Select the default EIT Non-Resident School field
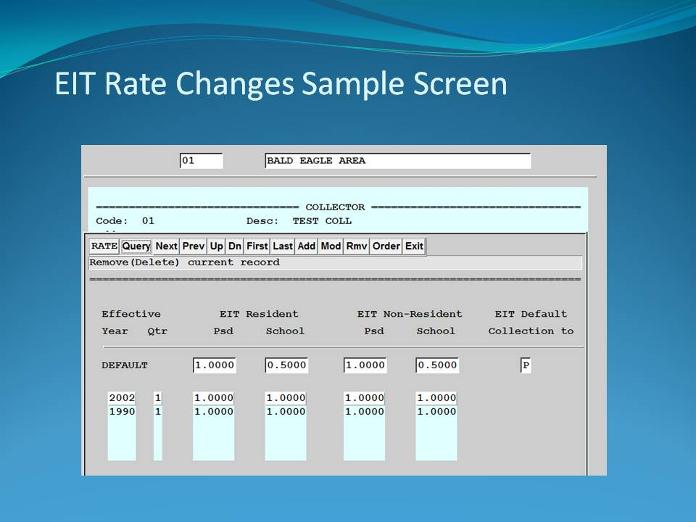Viewport: 696px width, 522px height. pos(437,365)
